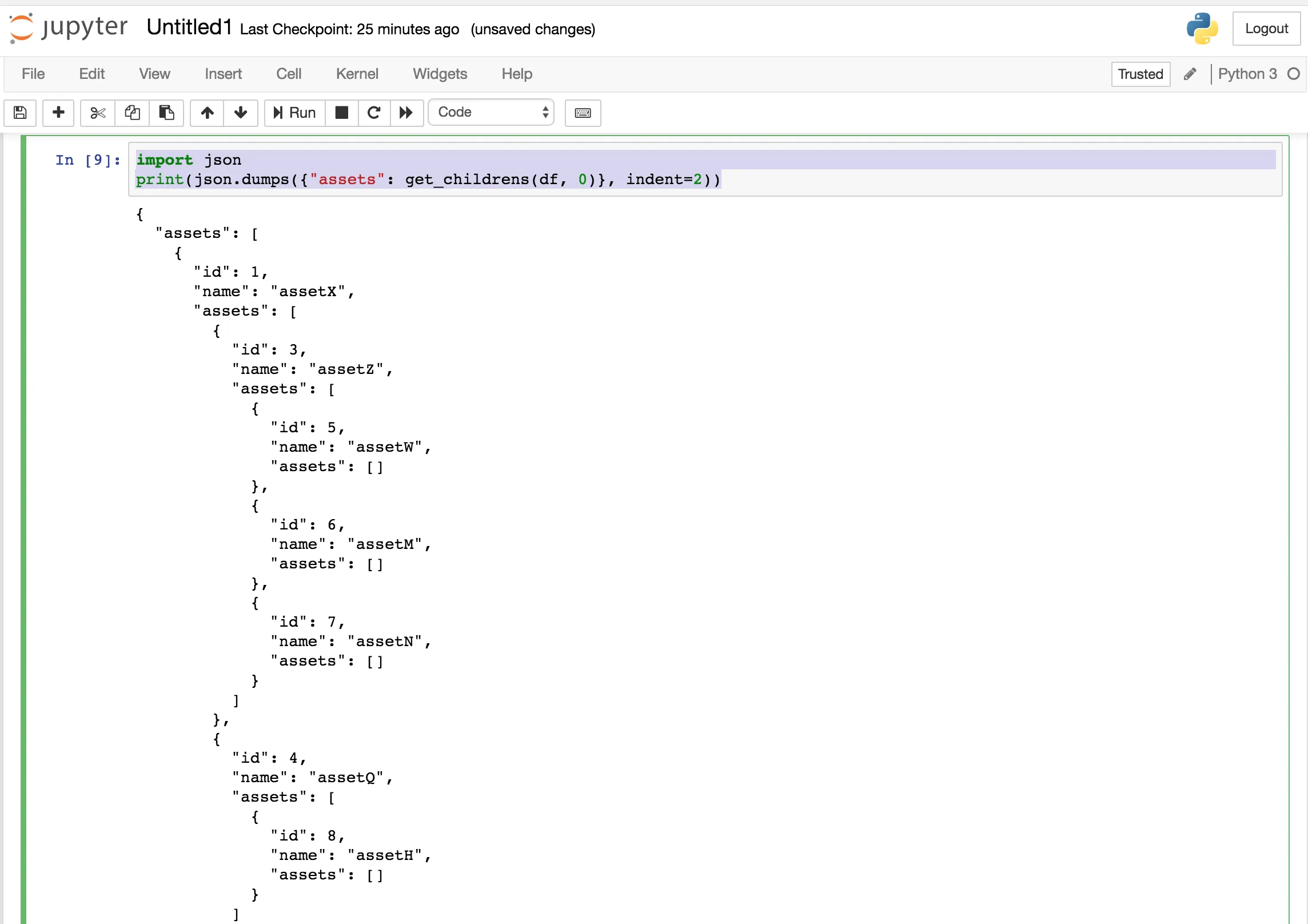Move selected cell down arrow

(x=241, y=113)
